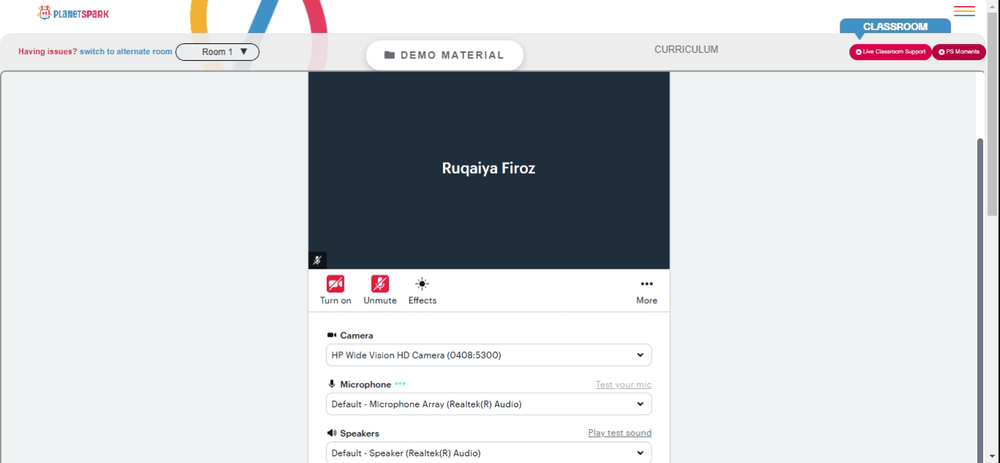Click Play test sound link

[x=620, y=433]
